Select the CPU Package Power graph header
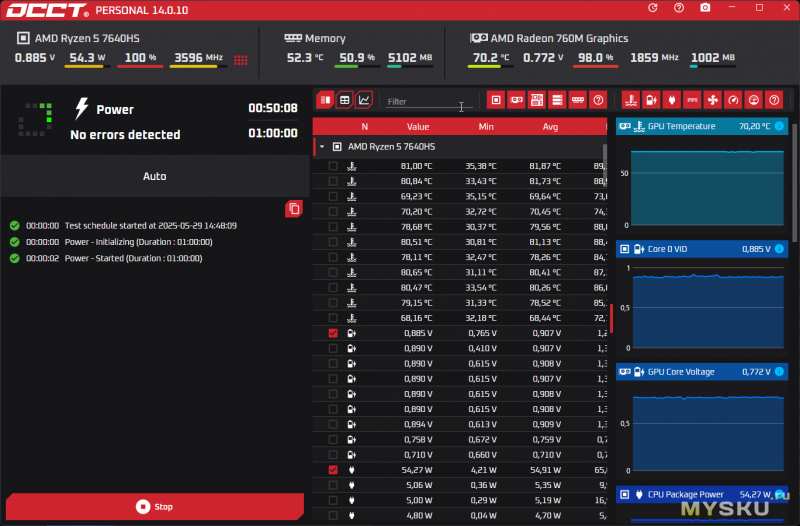 pyautogui.click(x=702, y=494)
